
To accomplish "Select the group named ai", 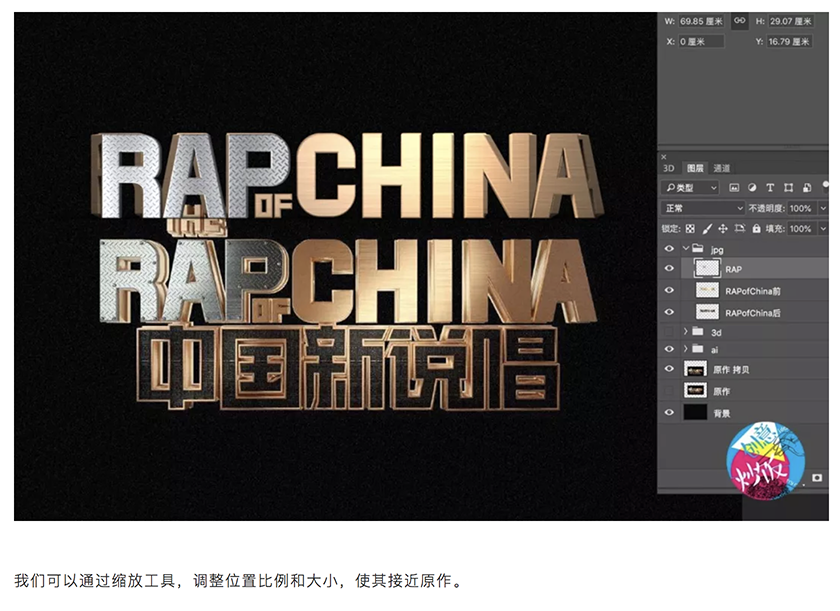I will 715,350.
